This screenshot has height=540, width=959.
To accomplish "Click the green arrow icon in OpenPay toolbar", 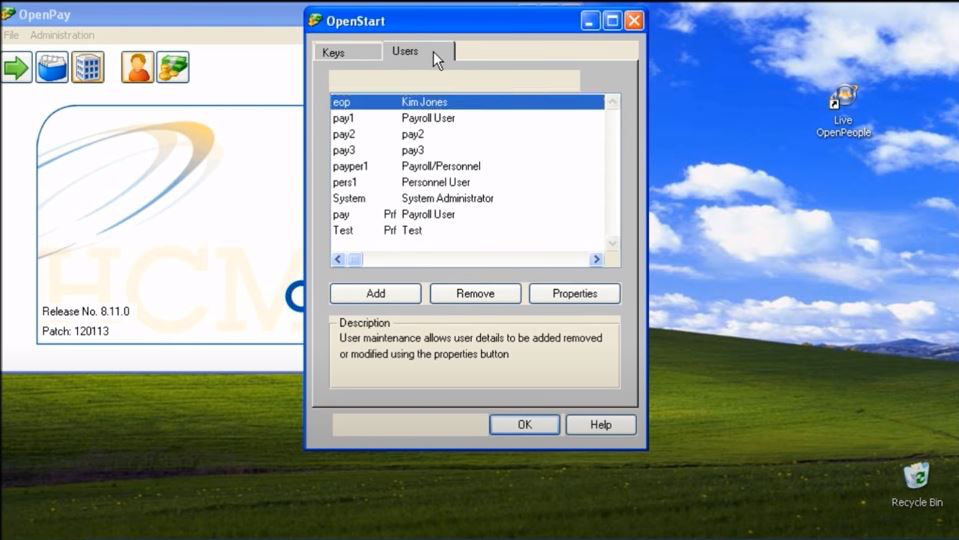I will [17, 67].
